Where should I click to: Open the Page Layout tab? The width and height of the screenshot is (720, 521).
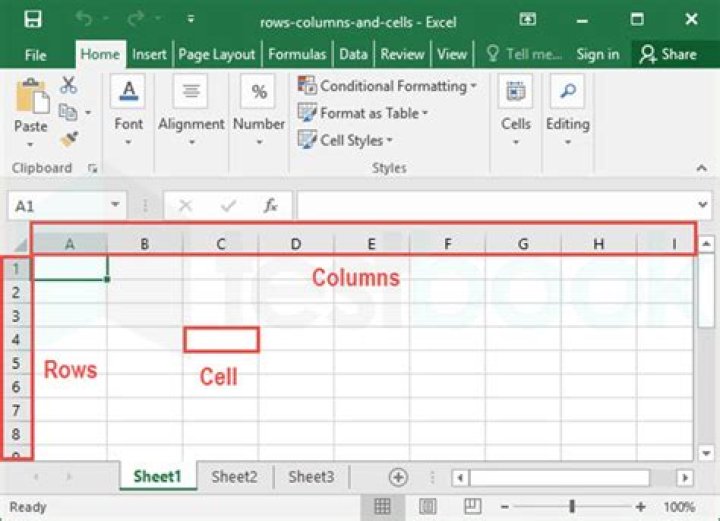[x=216, y=55]
